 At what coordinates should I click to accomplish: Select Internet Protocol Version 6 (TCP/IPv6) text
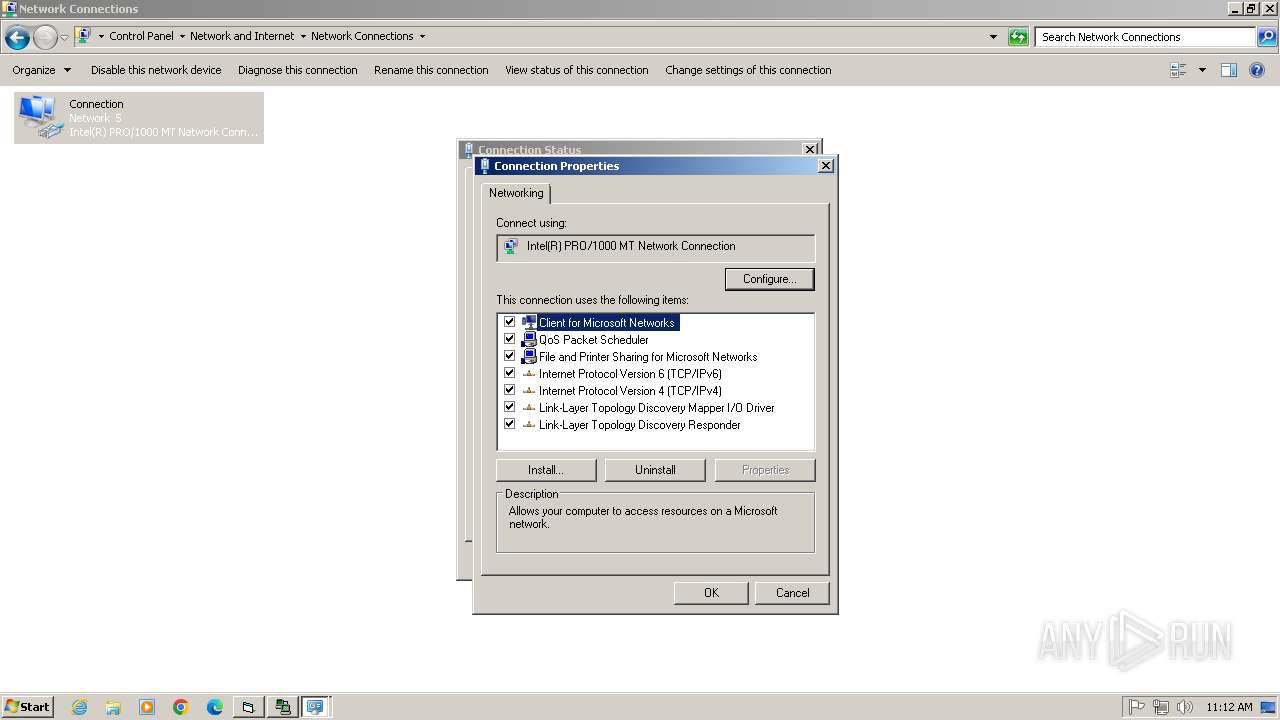point(630,374)
